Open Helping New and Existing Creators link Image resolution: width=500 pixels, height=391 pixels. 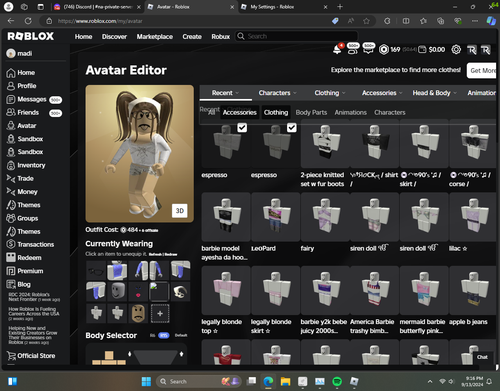[x=33, y=335]
